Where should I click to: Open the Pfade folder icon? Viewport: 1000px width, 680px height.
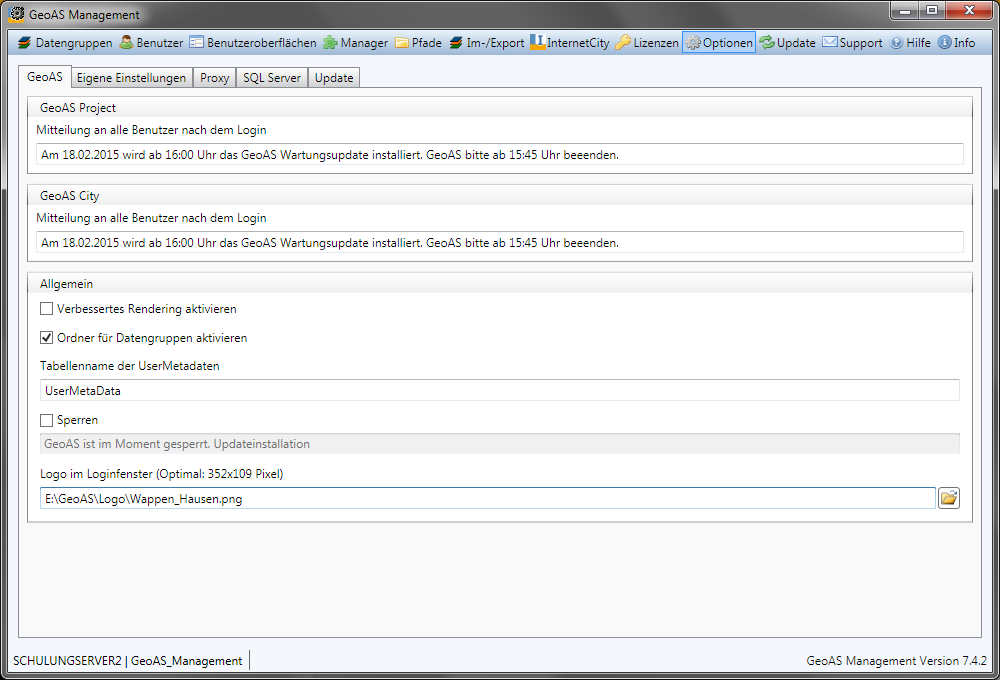(x=402, y=43)
